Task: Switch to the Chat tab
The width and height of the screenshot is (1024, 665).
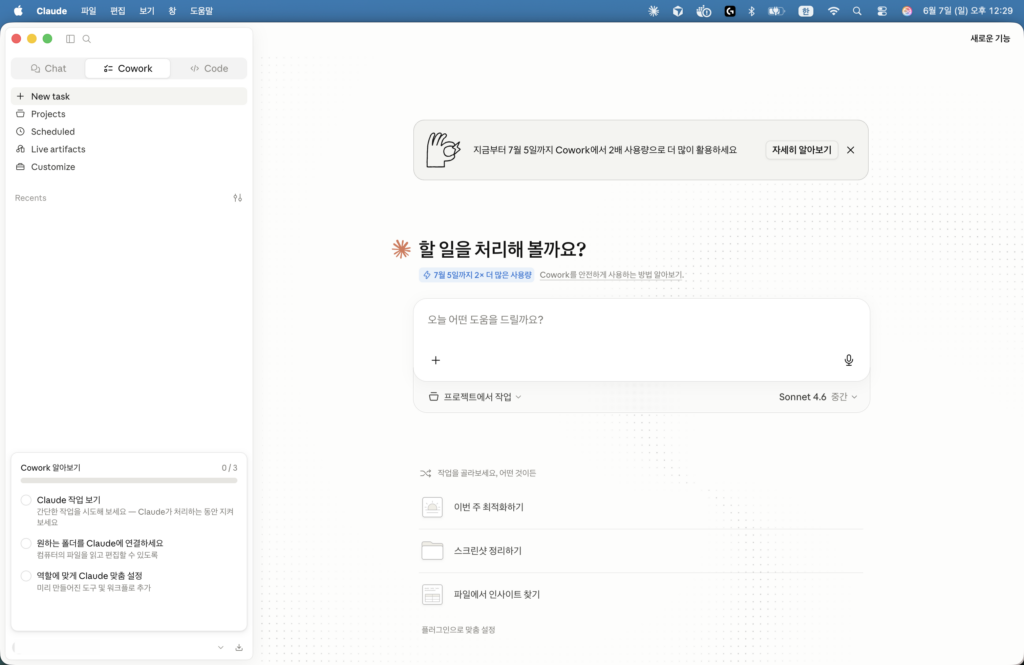Action: point(48,69)
